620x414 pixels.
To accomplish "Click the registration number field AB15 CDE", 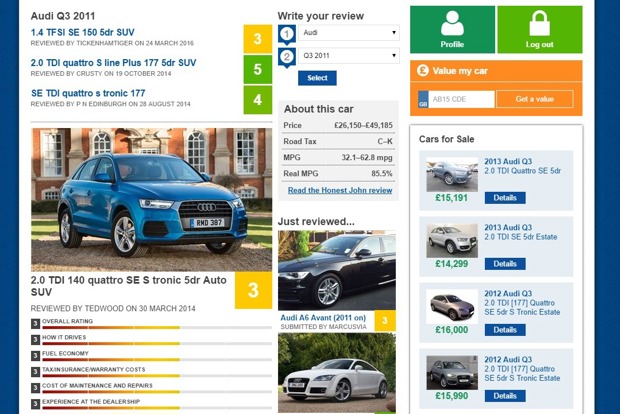I will [x=461, y=99].
